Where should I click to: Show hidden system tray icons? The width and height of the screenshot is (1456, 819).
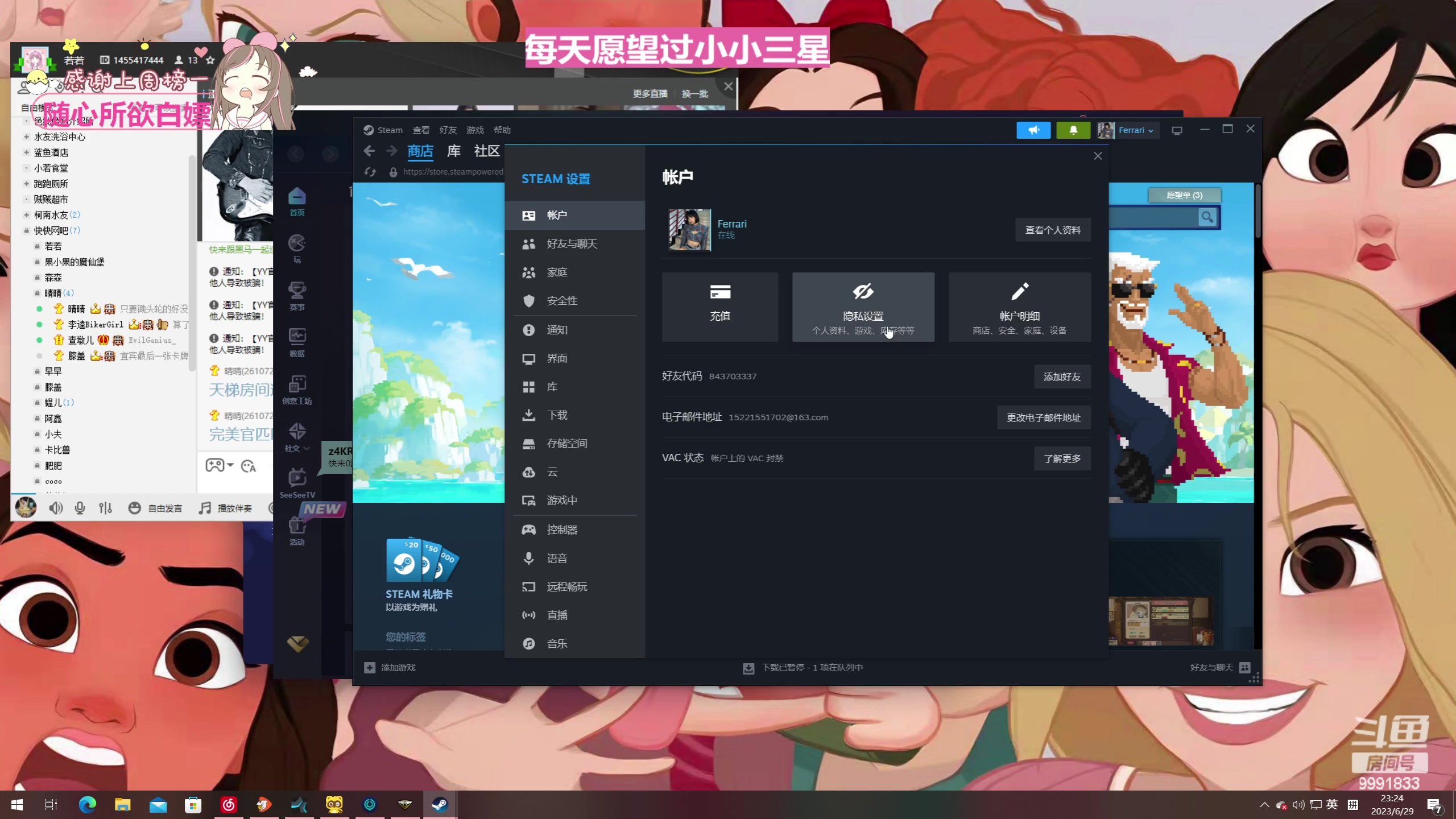(x=1264, y=805)
